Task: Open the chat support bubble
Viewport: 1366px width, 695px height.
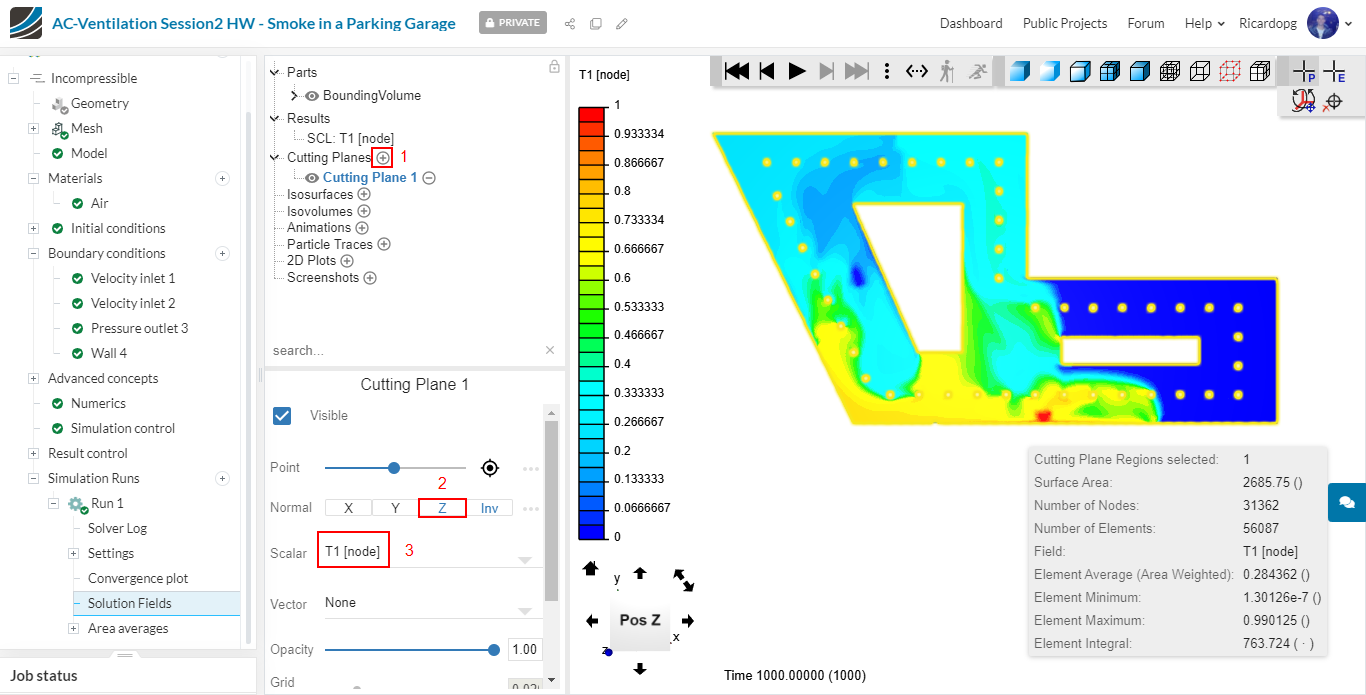Action: (x=1346, y=502)
